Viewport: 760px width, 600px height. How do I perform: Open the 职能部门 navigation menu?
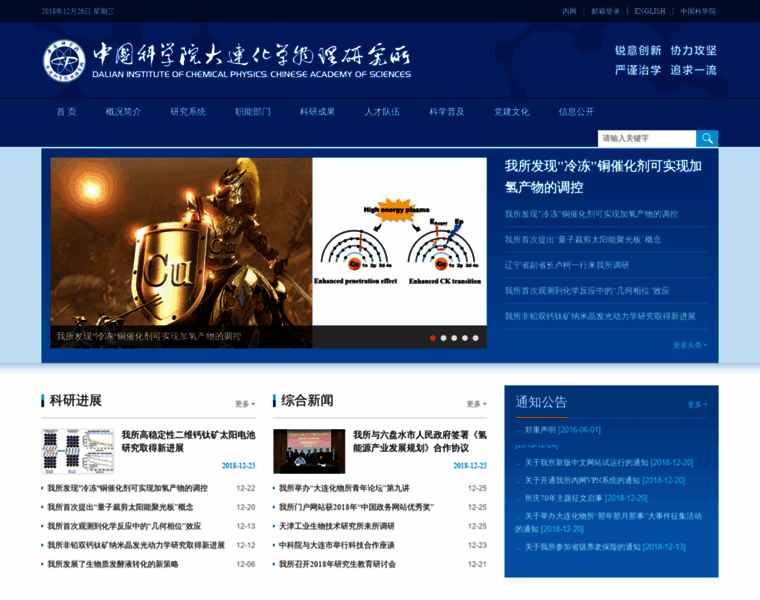253,111
